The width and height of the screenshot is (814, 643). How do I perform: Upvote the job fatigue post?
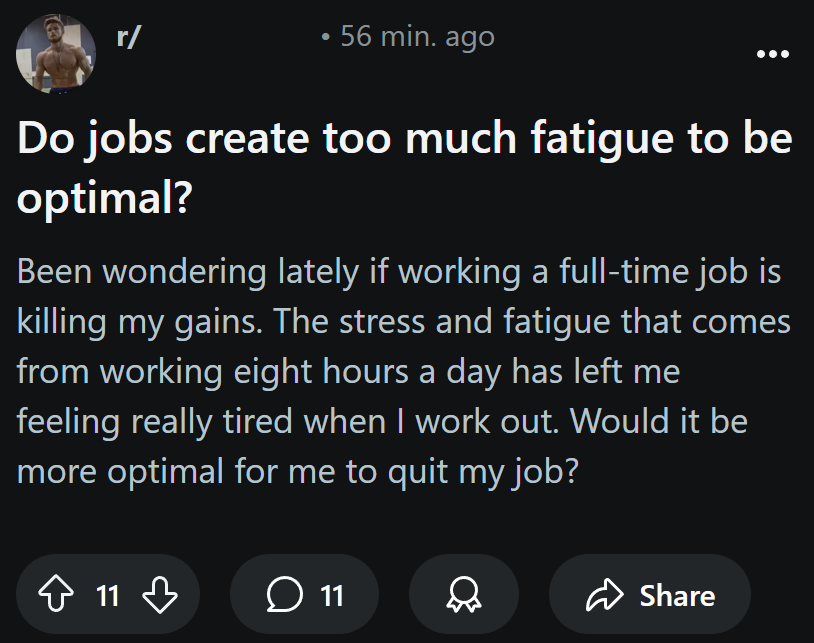point(58,596)
